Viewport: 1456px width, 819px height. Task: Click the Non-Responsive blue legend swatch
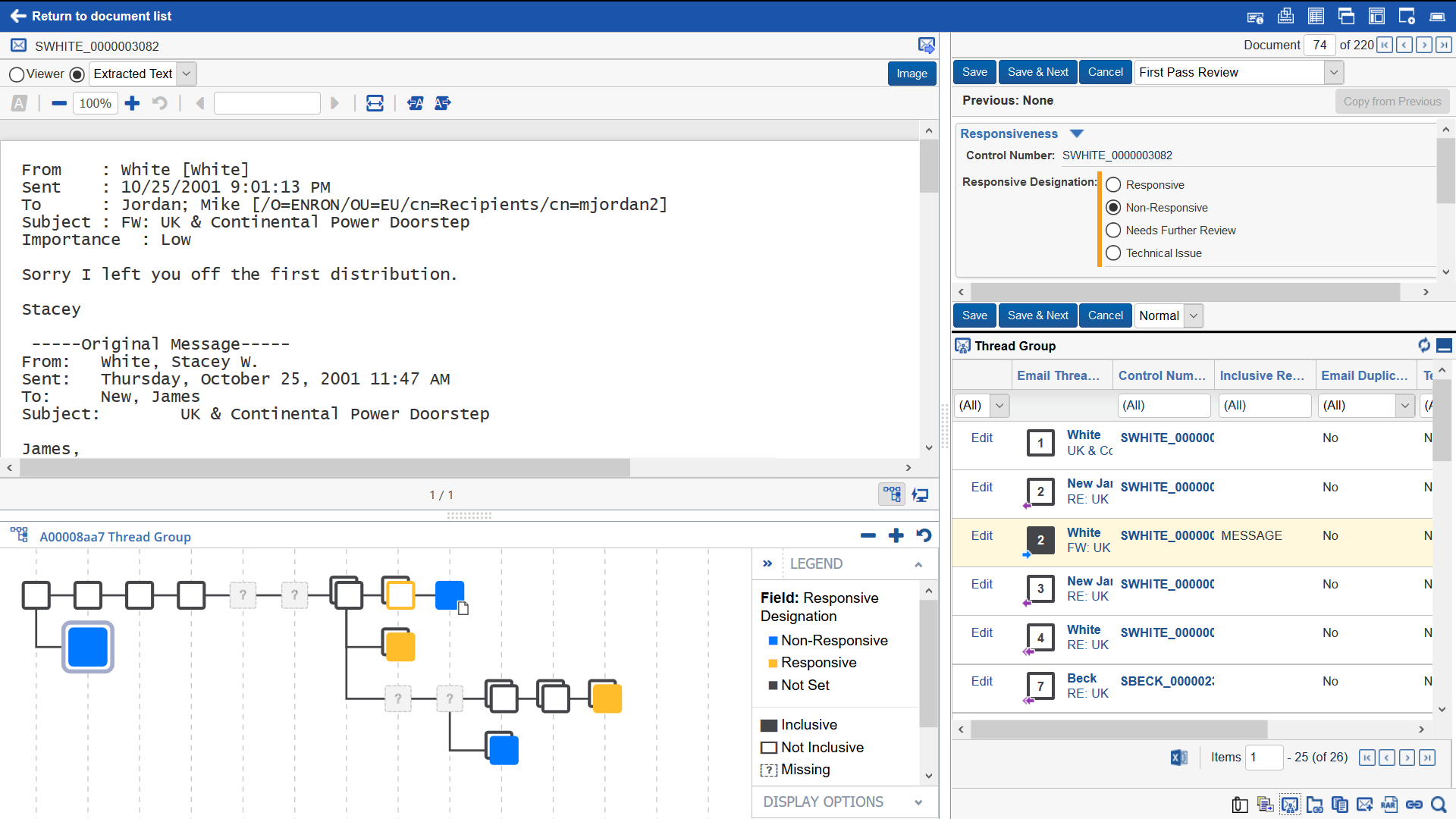pos(773,641)
